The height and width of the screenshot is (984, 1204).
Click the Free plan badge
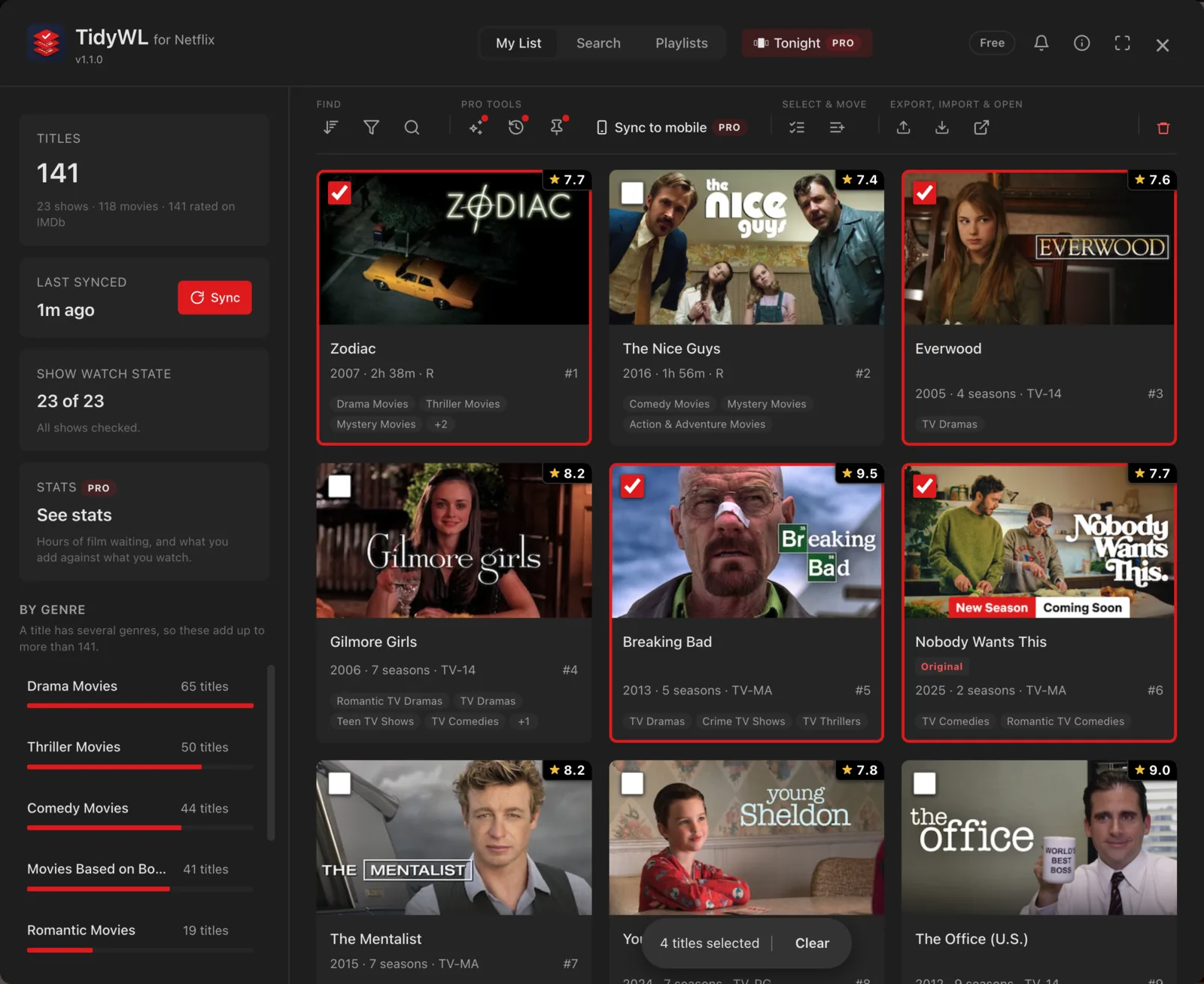(x=992, y=44)
